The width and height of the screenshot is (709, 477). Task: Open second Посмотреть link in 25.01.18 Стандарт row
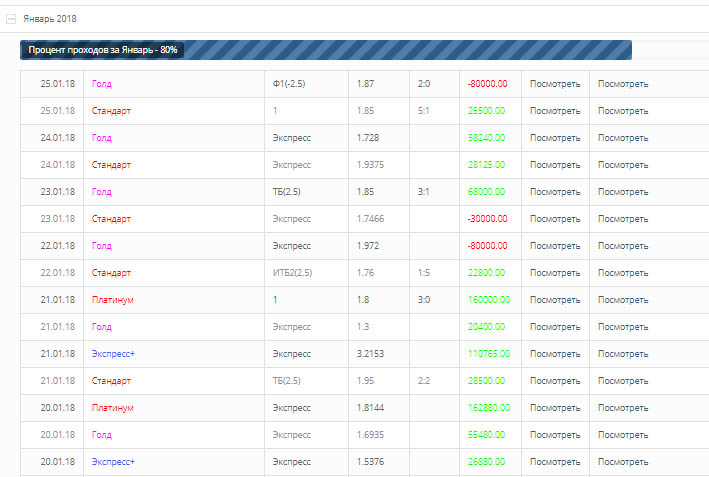[x=623, y=111]
